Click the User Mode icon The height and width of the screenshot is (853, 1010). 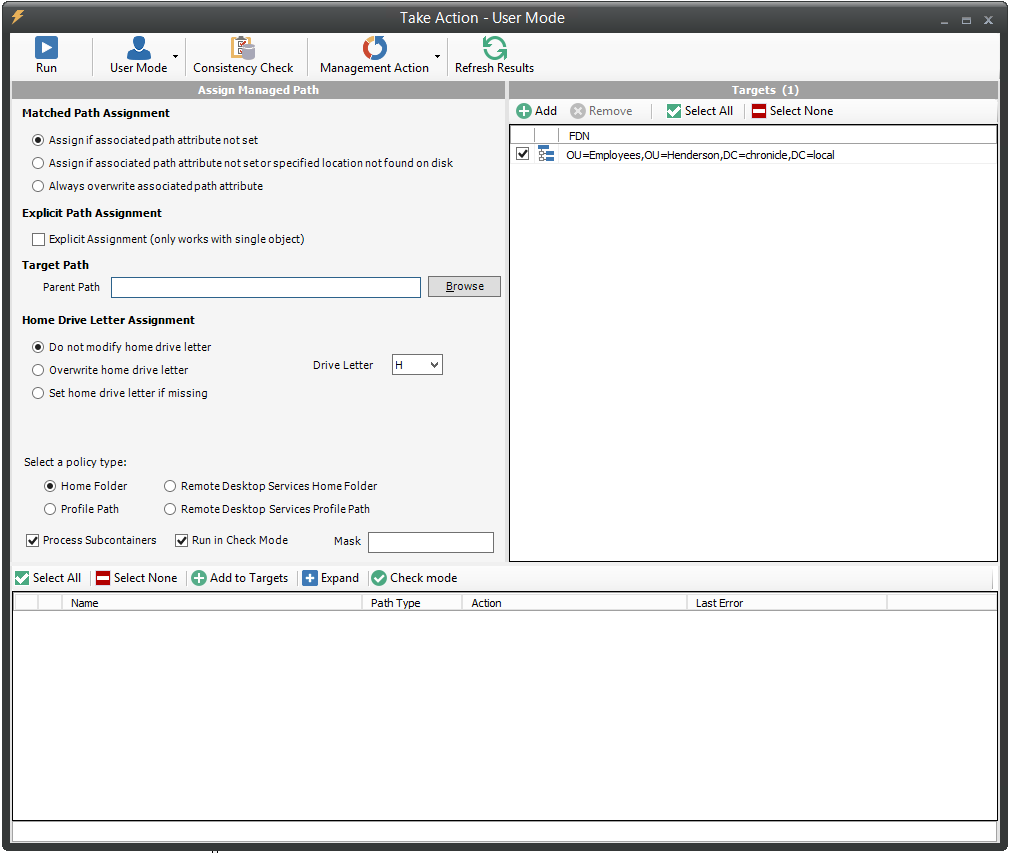click(139, 48)
